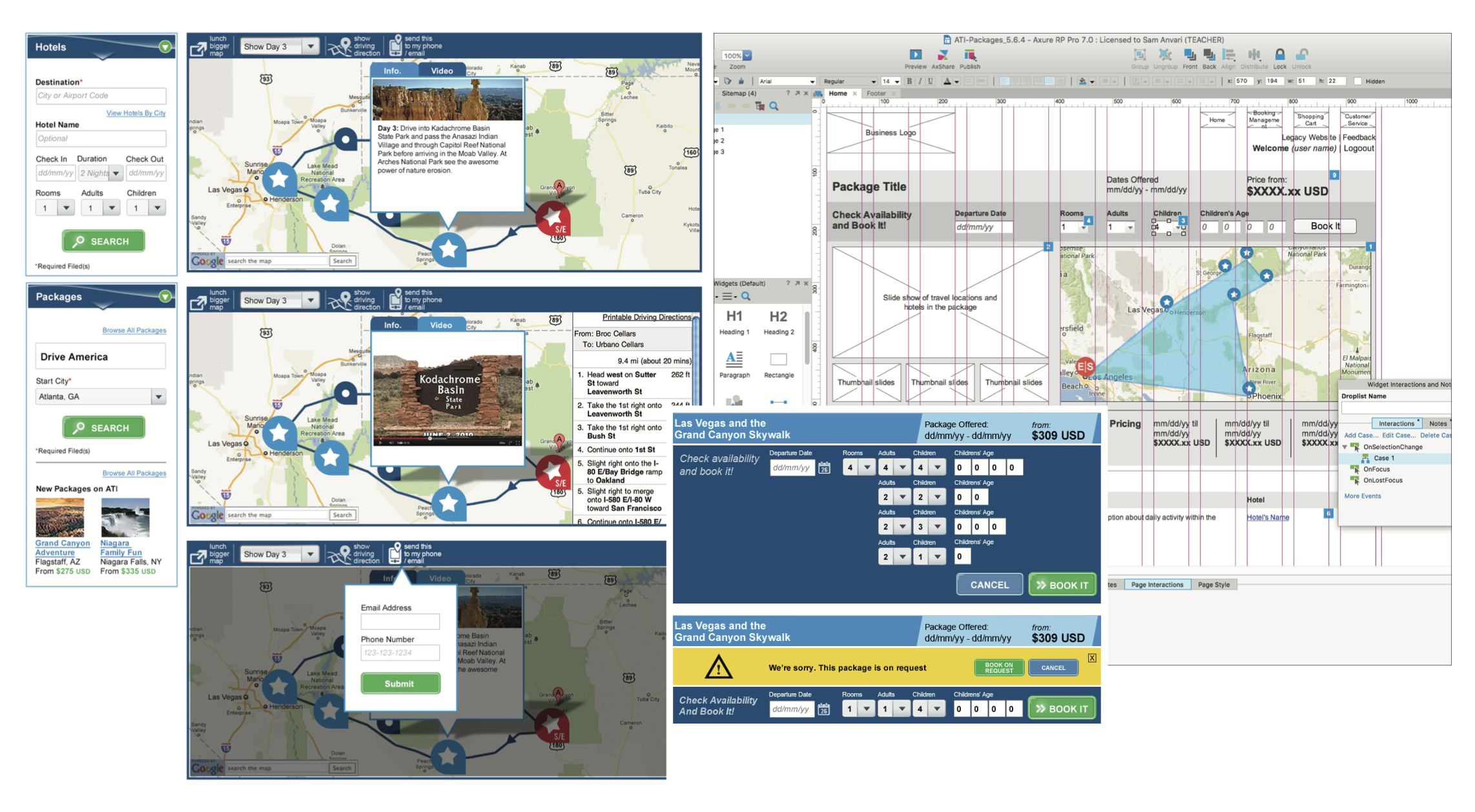
Task: Click the Lock icon in Axure toolbar
Action: point(1279,55)
